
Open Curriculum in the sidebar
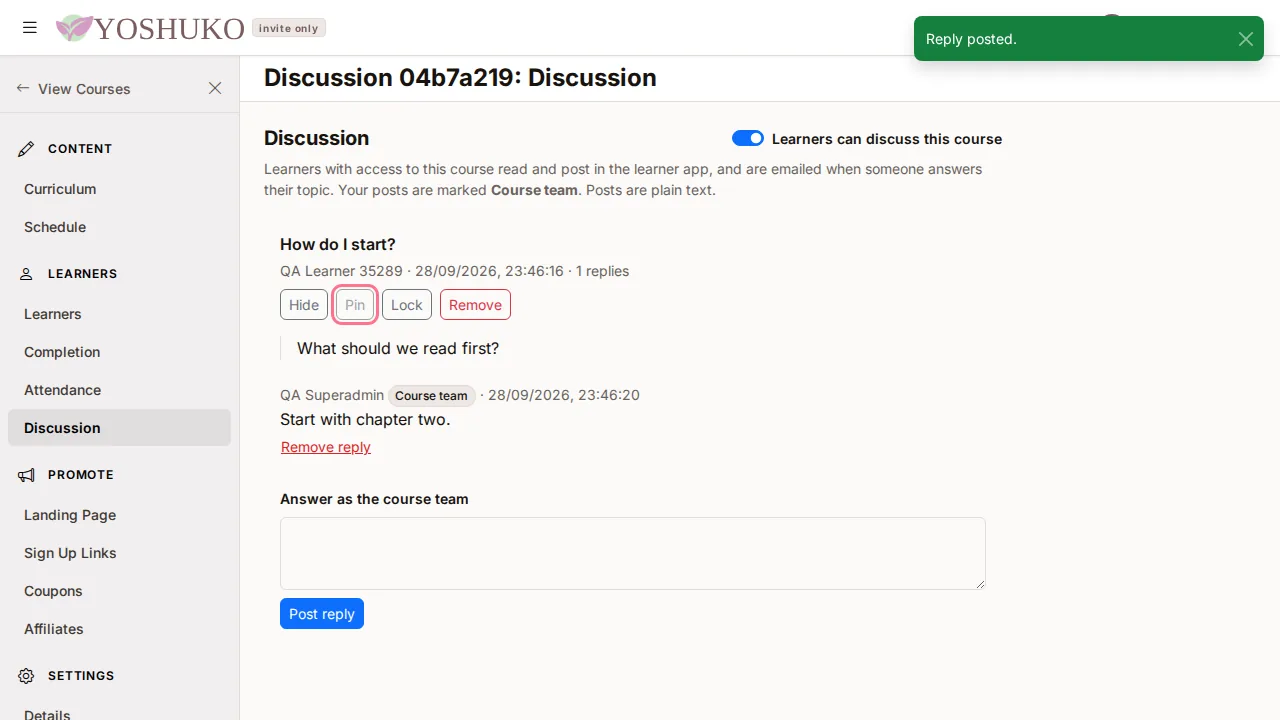point(119,189)
